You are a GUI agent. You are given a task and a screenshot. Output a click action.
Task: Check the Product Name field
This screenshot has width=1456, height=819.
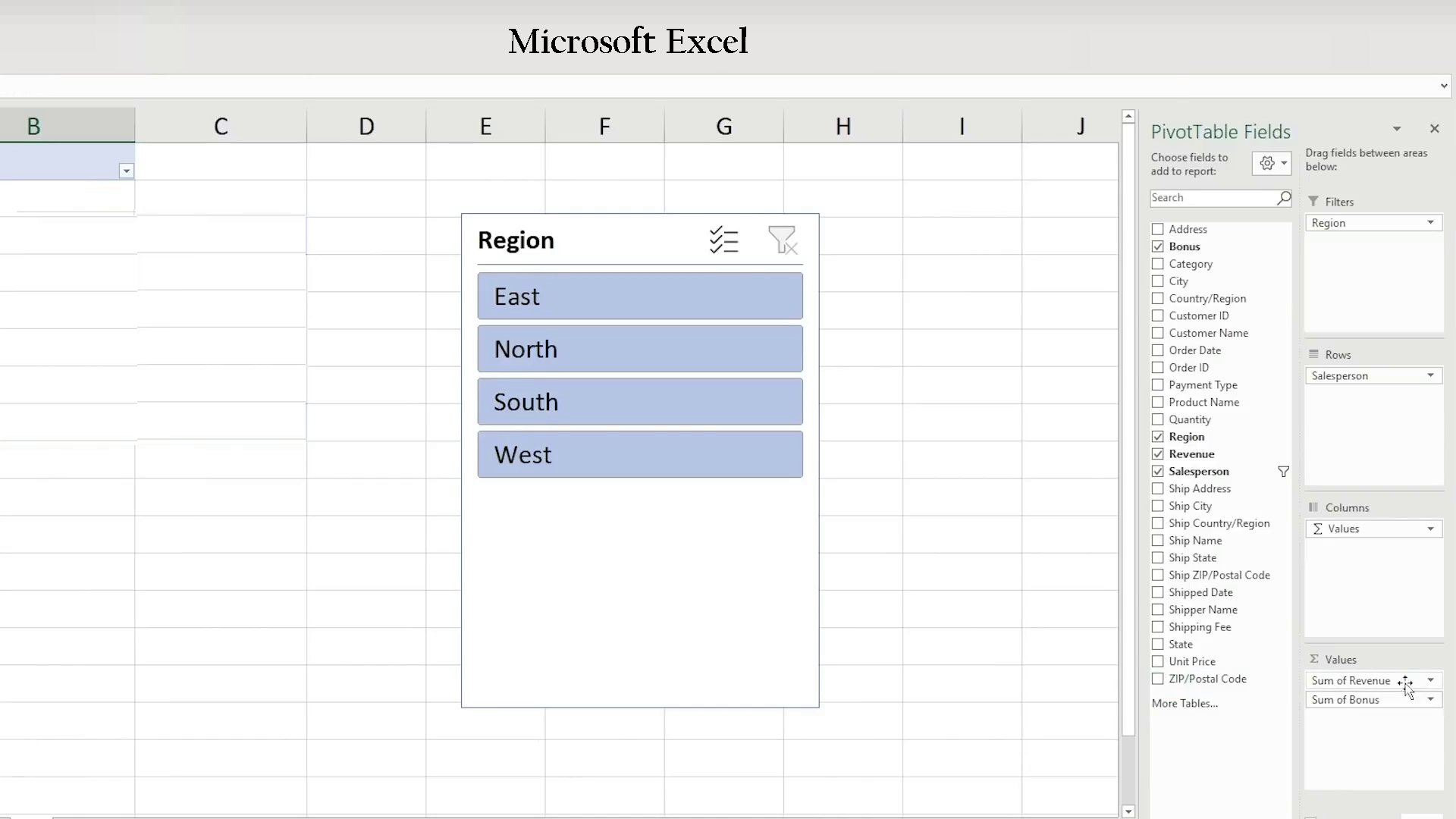[1157, 403]
